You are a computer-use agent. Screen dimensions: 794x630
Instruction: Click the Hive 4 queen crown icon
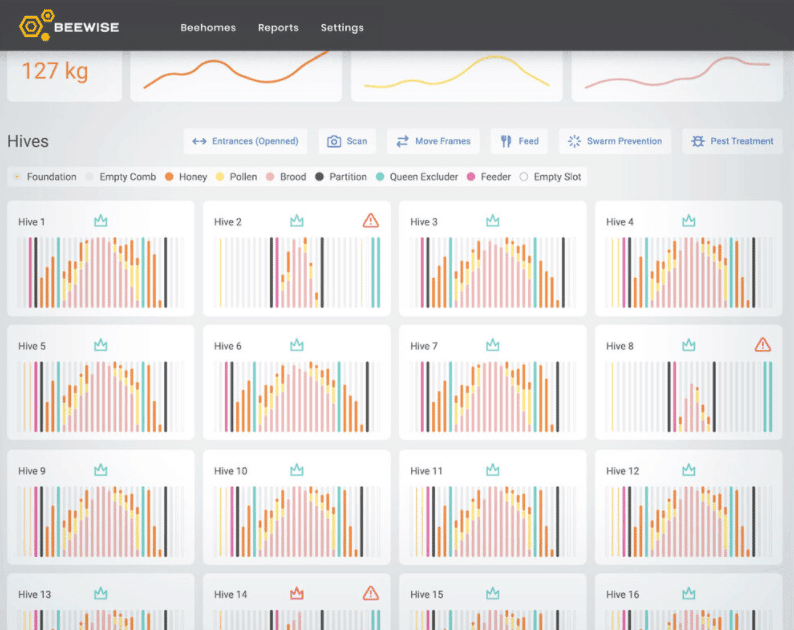pos(689,220)
